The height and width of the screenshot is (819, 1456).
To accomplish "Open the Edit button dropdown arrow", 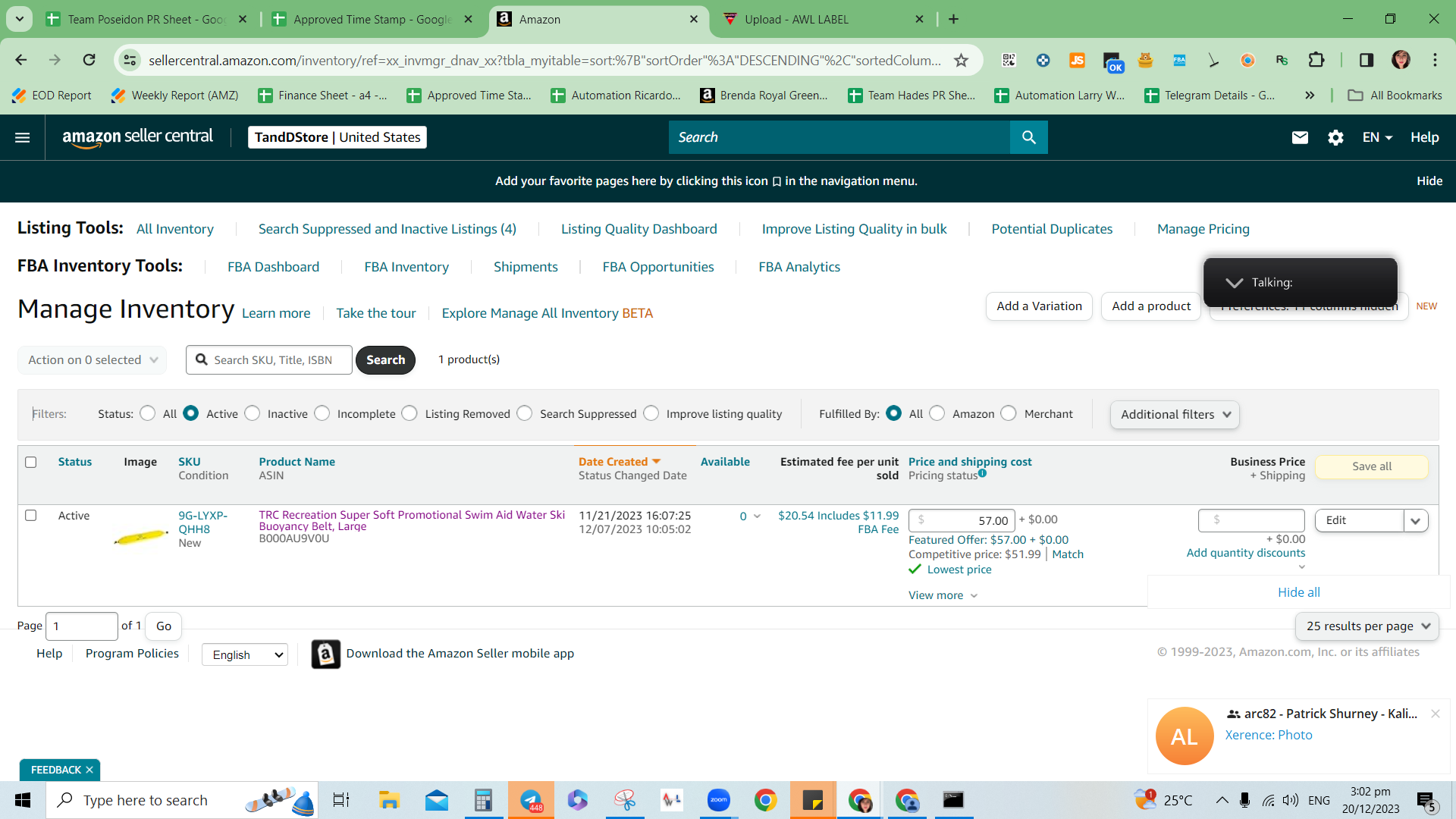I will coord(1416,521).
